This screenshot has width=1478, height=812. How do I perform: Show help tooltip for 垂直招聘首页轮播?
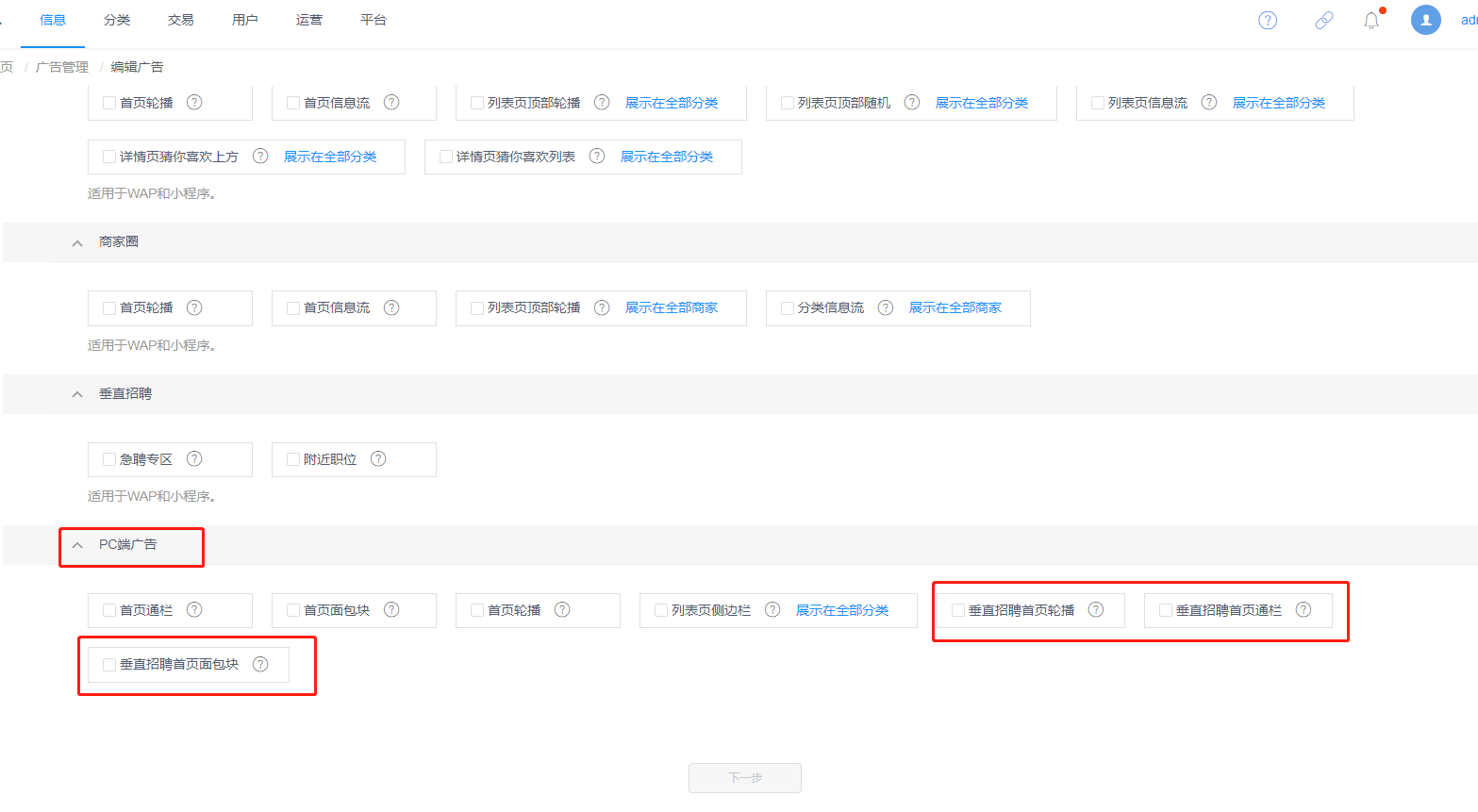point(1096,610)
